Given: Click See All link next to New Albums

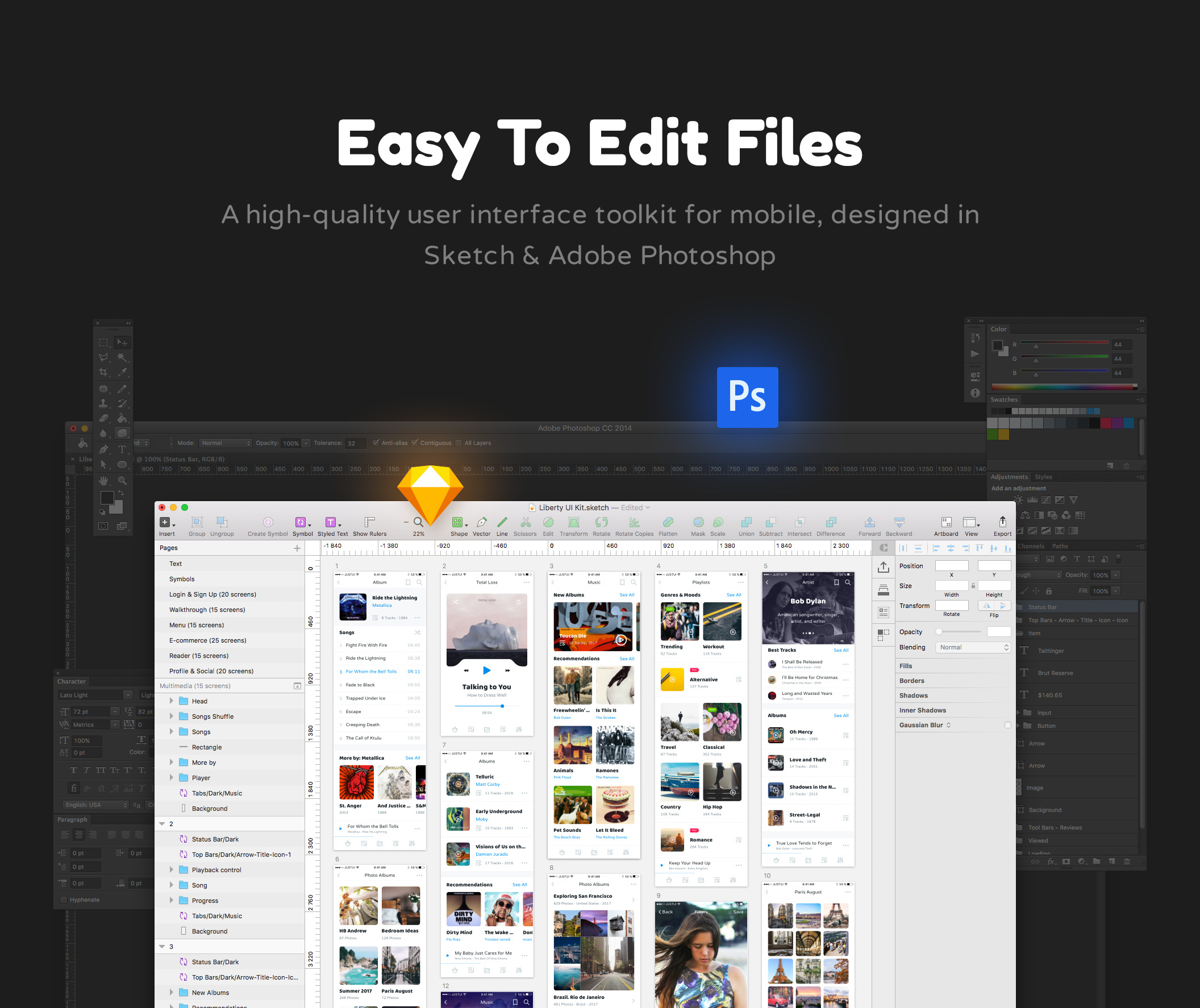Looking at the screenshot, I should pos(627,595).
